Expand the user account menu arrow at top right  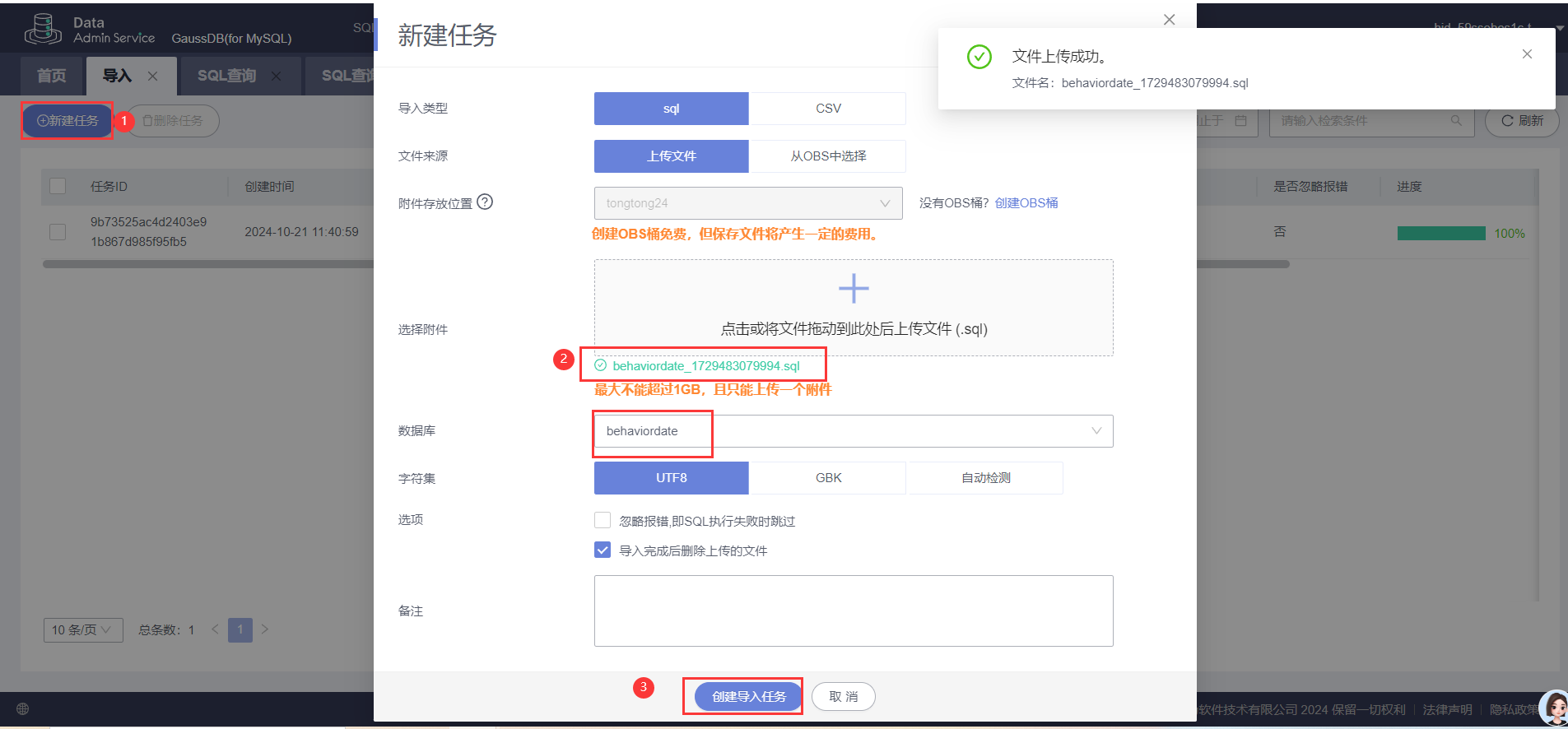tap(1560, 28)
